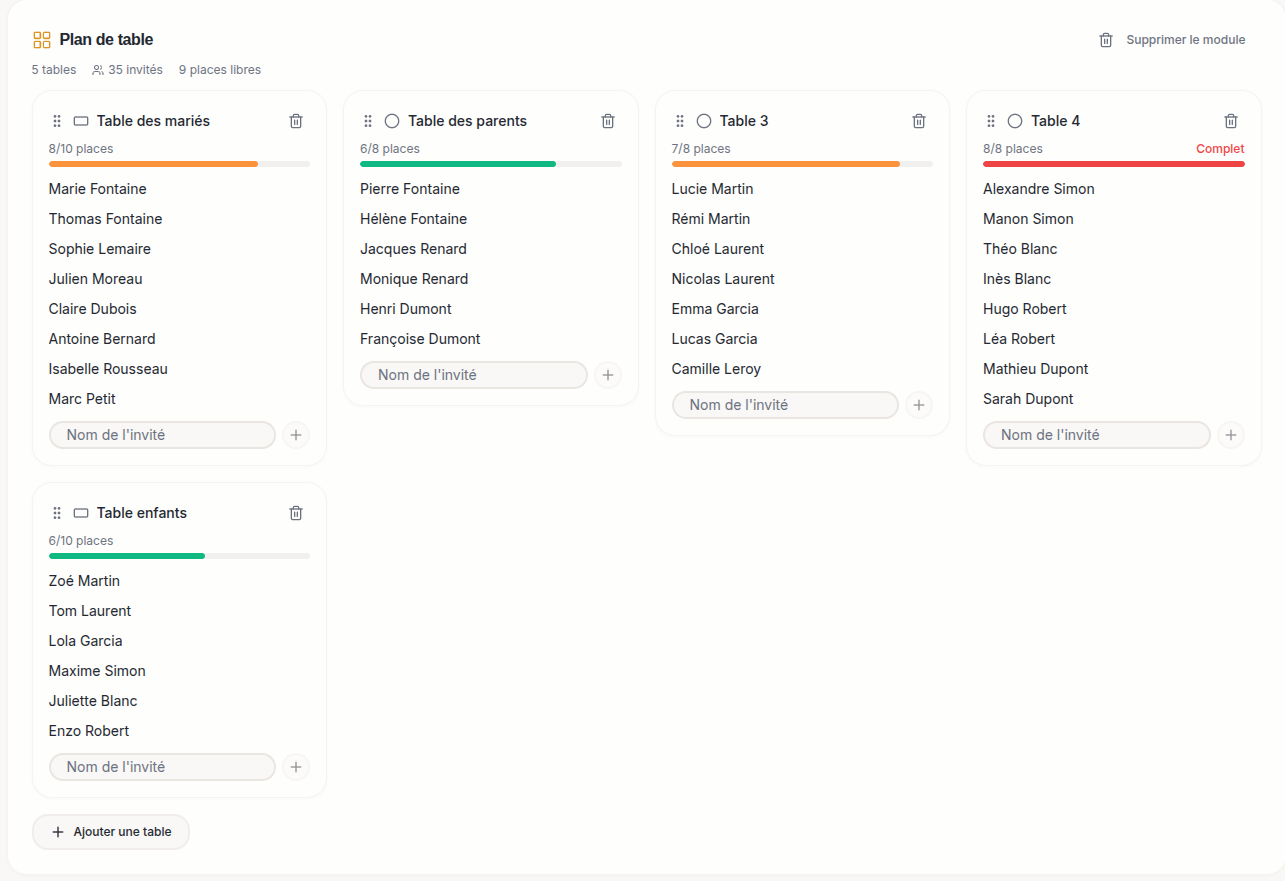
Task: Focus the guest name field in Table 3
Action: pyautogui.click(x=785, y=405)
